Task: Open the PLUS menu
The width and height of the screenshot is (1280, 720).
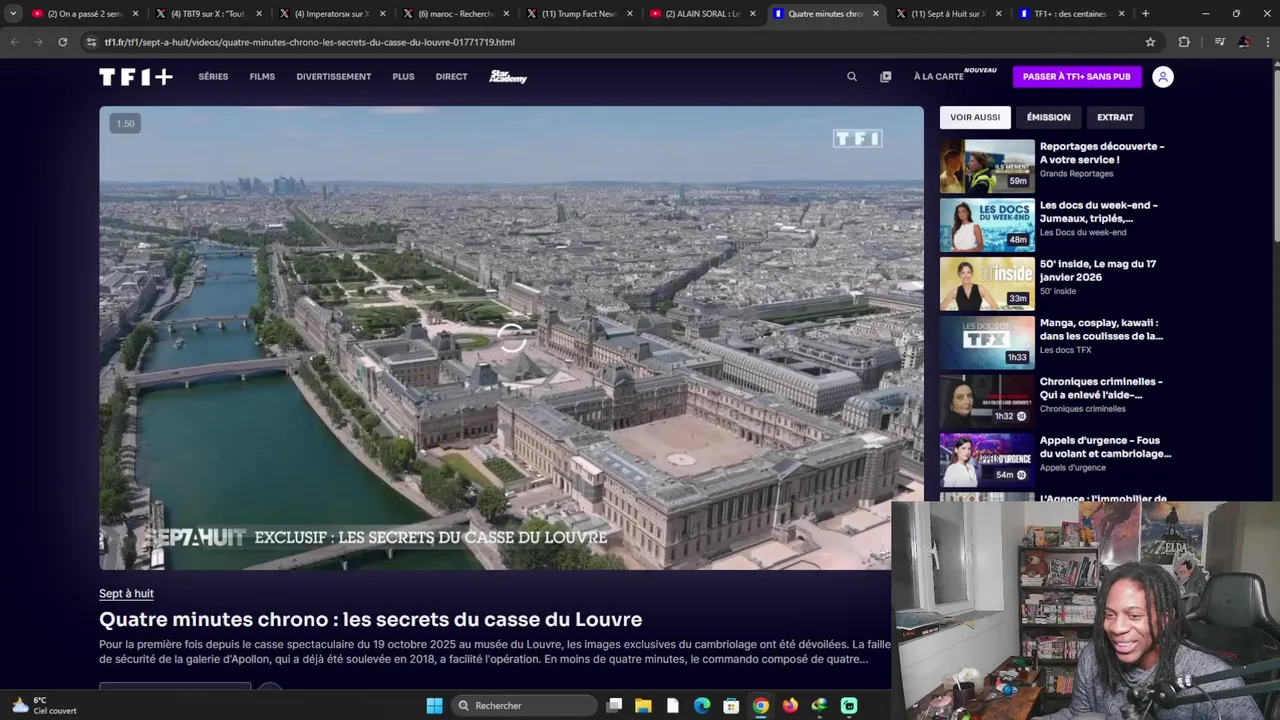Action: click(x=403, y=77)
